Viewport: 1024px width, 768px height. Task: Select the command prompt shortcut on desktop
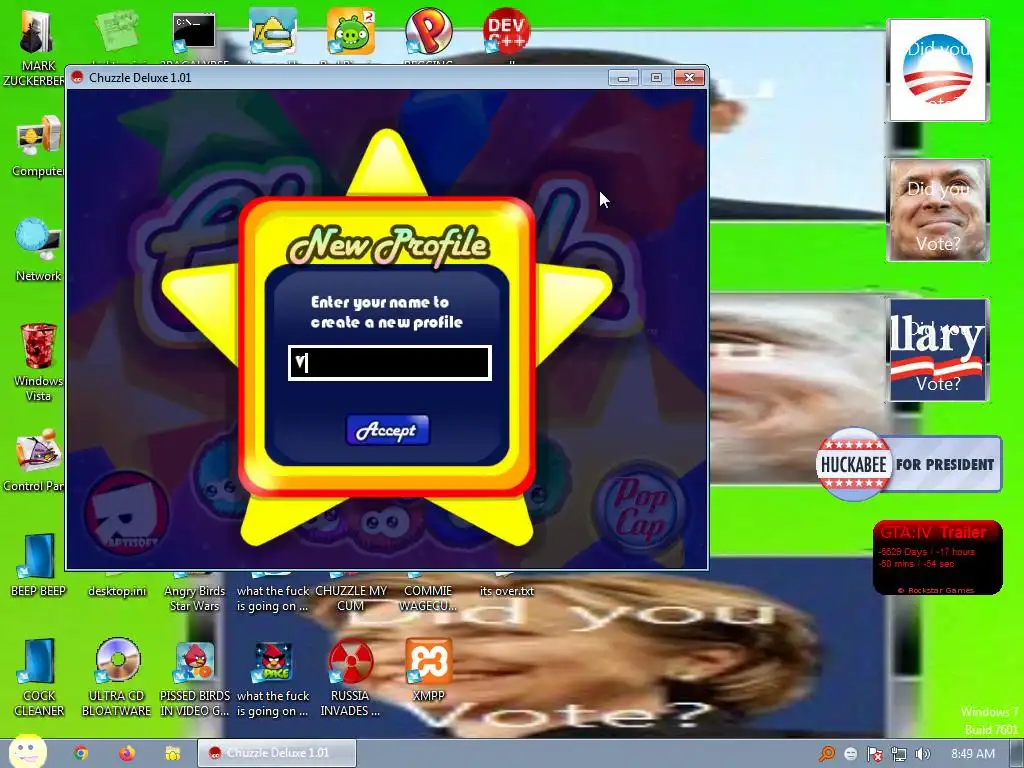coord(194,33)
